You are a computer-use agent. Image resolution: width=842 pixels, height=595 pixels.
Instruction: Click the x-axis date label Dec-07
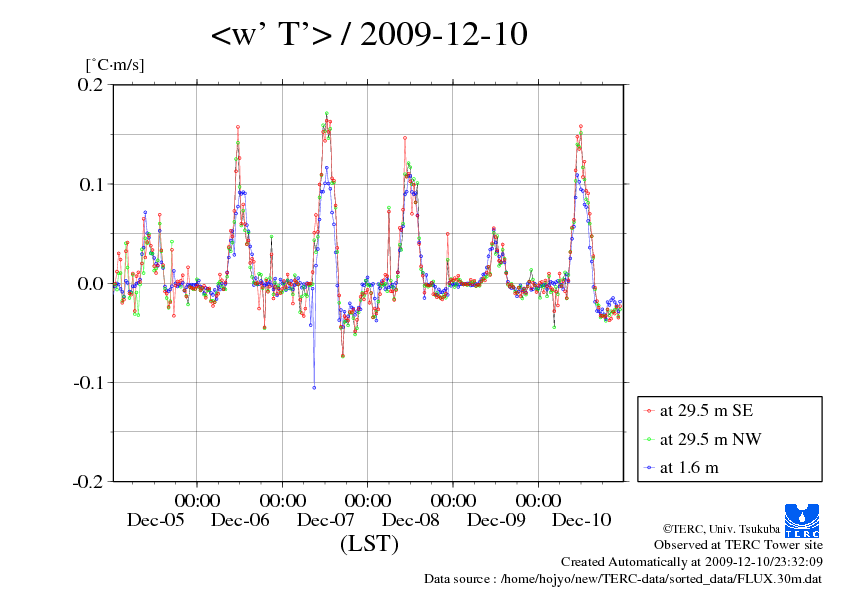tap(325, 520)
